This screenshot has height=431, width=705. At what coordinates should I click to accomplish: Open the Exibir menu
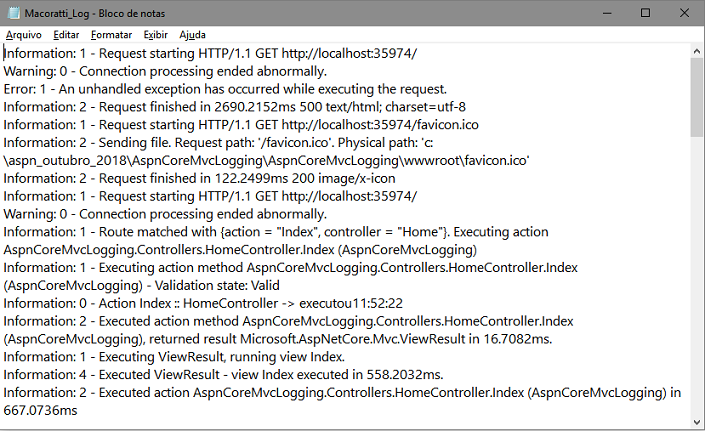tap(156, 35)
